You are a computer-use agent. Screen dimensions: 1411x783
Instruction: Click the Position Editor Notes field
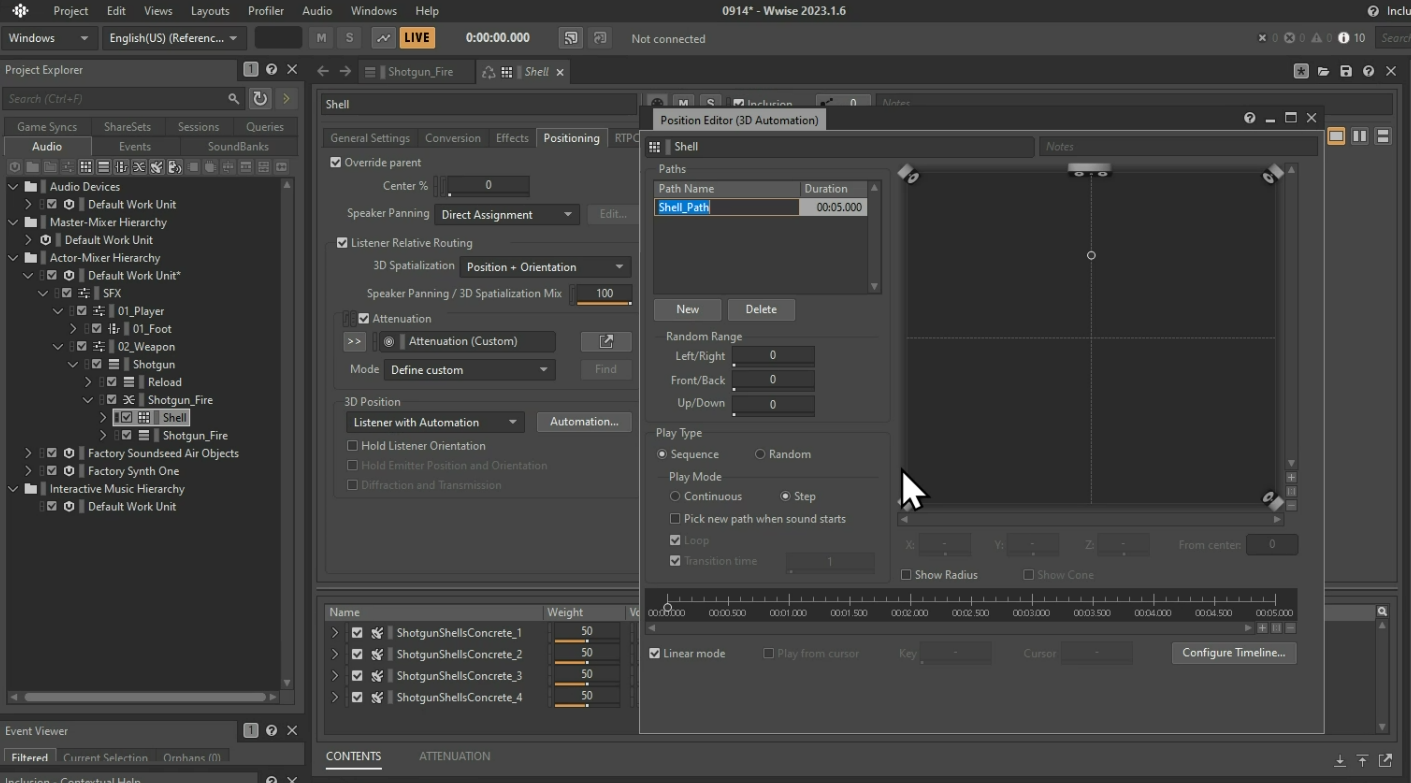[x=1178, y=147]
